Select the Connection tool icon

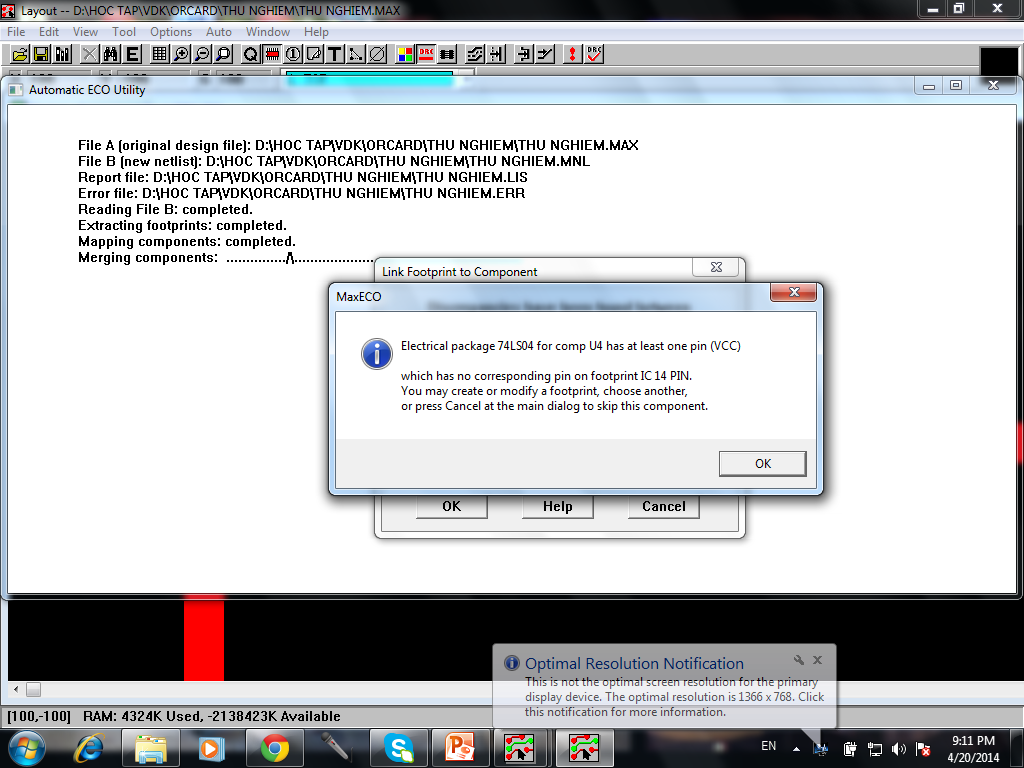pyautogui.click(x=356, y=54)
